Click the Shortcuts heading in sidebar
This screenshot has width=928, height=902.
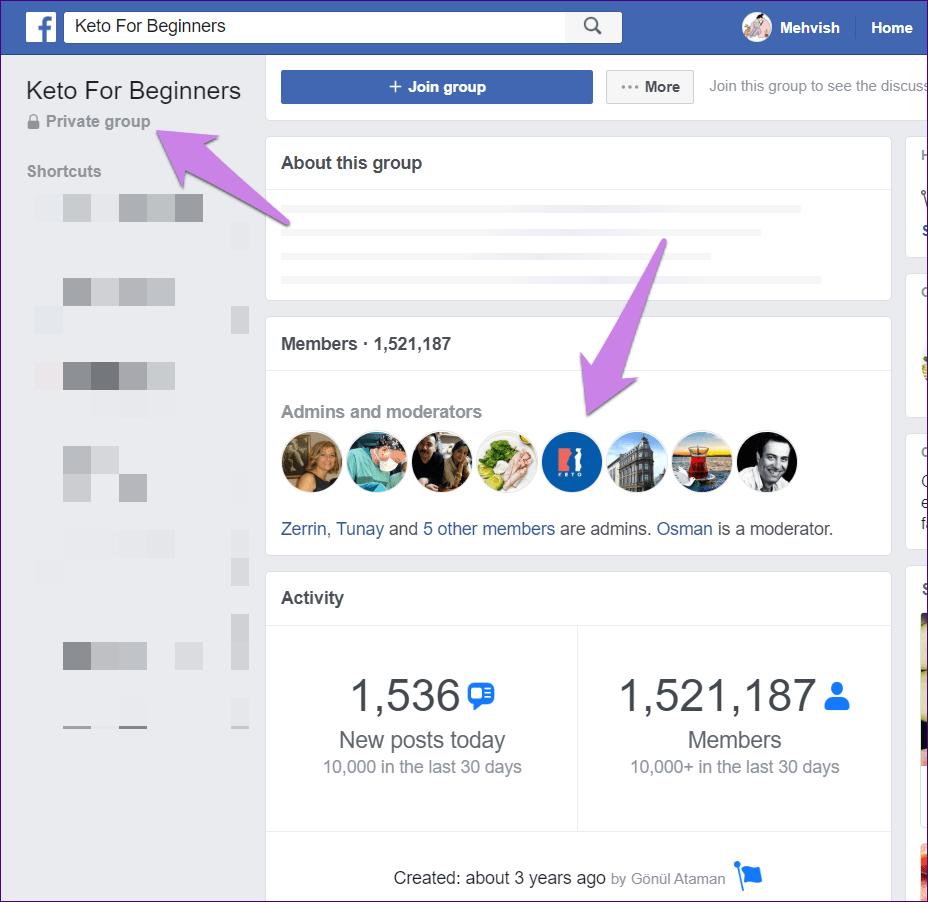pos(64,171)
